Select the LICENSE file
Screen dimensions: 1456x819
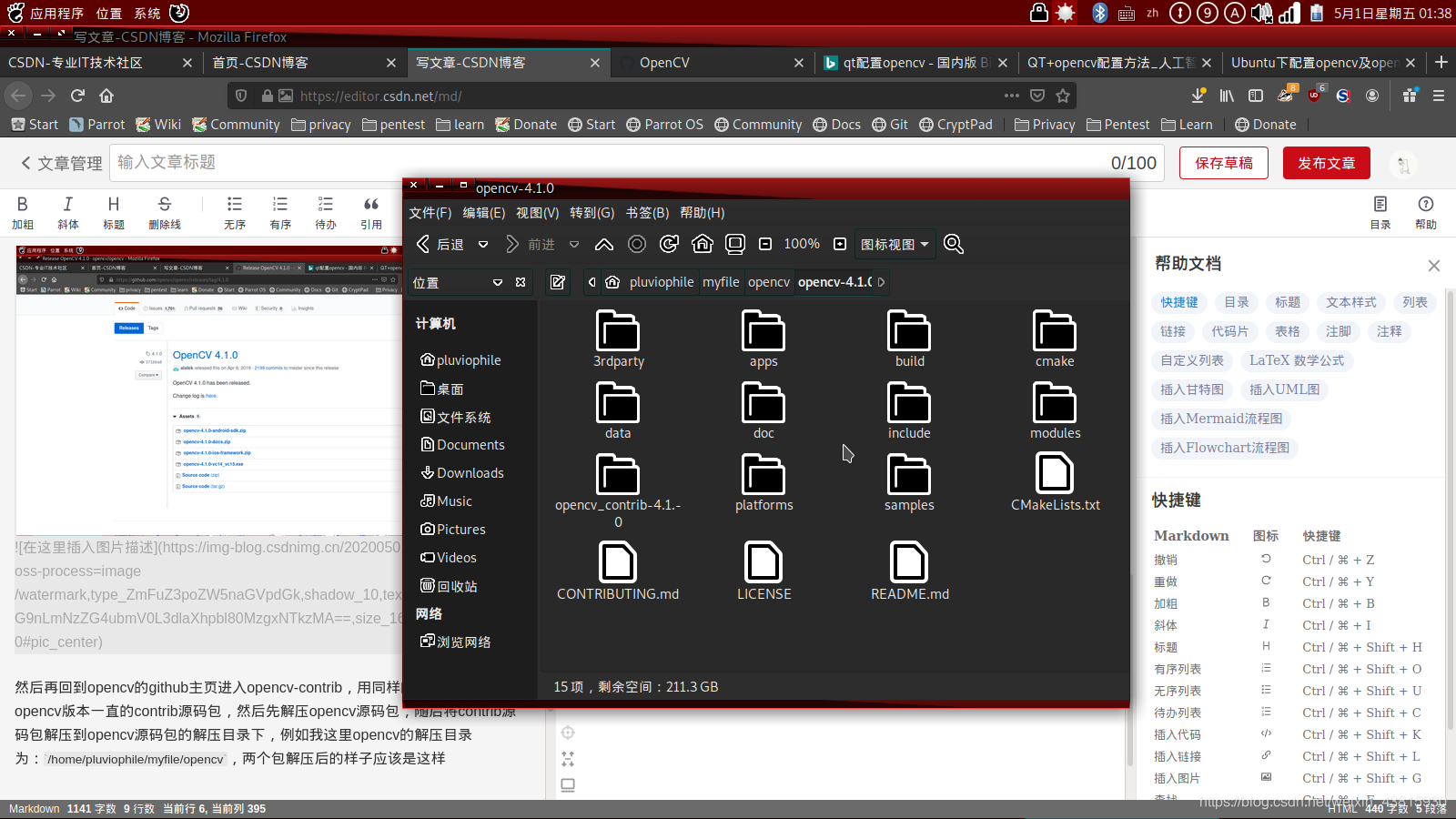[763, 571]
